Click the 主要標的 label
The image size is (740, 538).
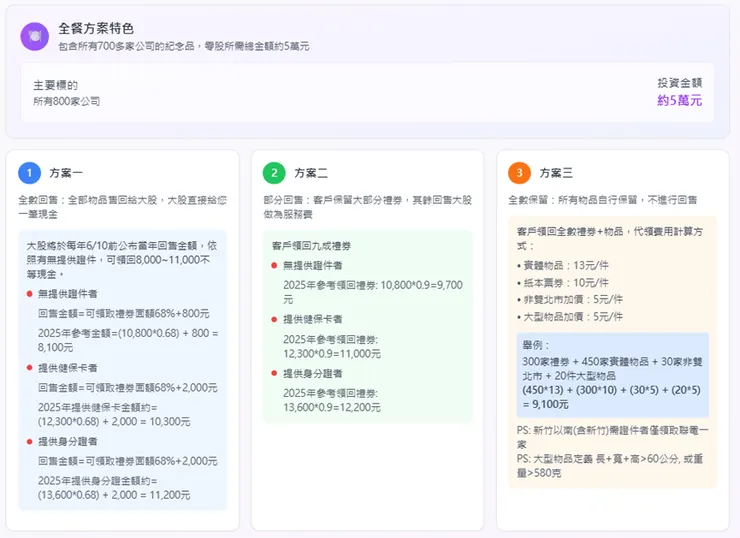[56, 85]
